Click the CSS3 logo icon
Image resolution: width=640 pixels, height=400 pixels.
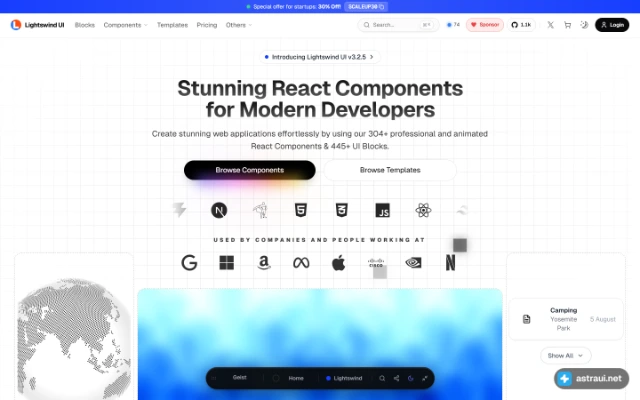342,210
